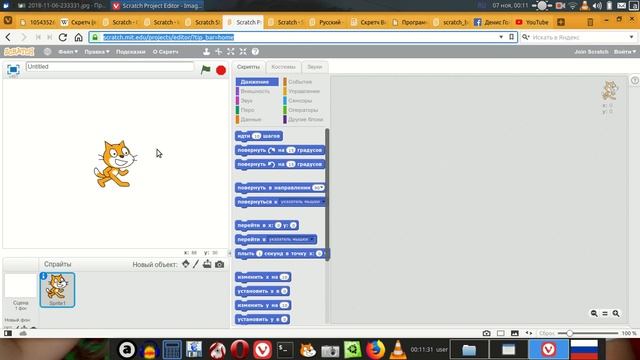Select the Grow sprite tool
The height and width of the screenshot is (360, 640).
pos(231,51)
